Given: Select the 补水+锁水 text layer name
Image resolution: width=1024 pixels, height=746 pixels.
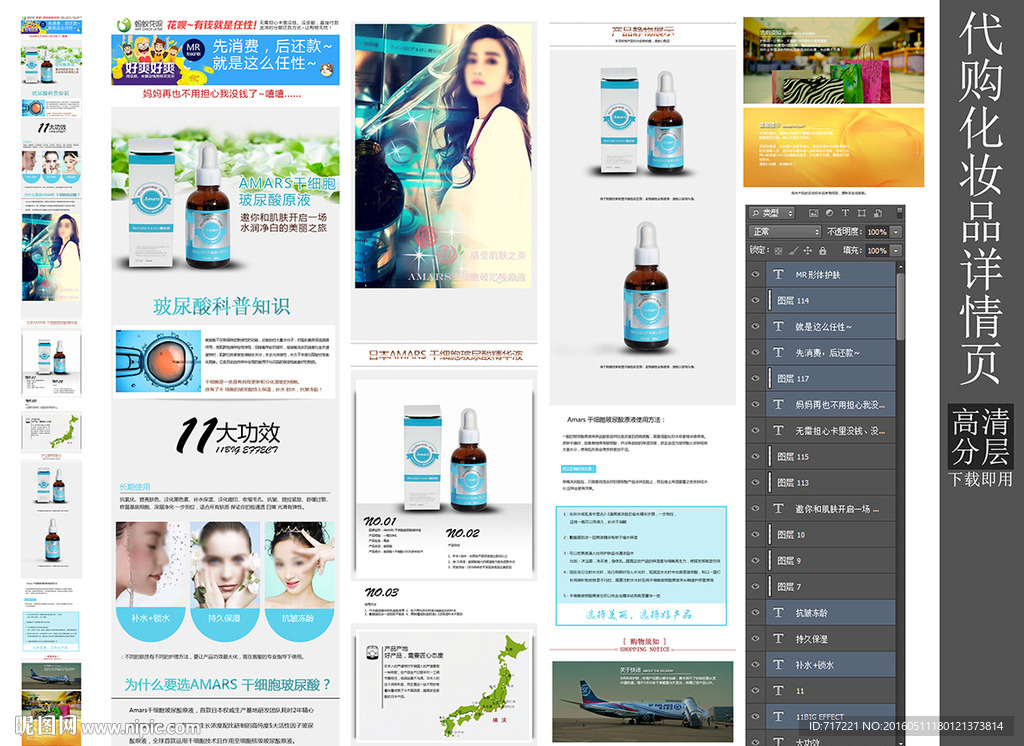Looking at the screenshot, I should pyautogui.click(x=814, y=665).
